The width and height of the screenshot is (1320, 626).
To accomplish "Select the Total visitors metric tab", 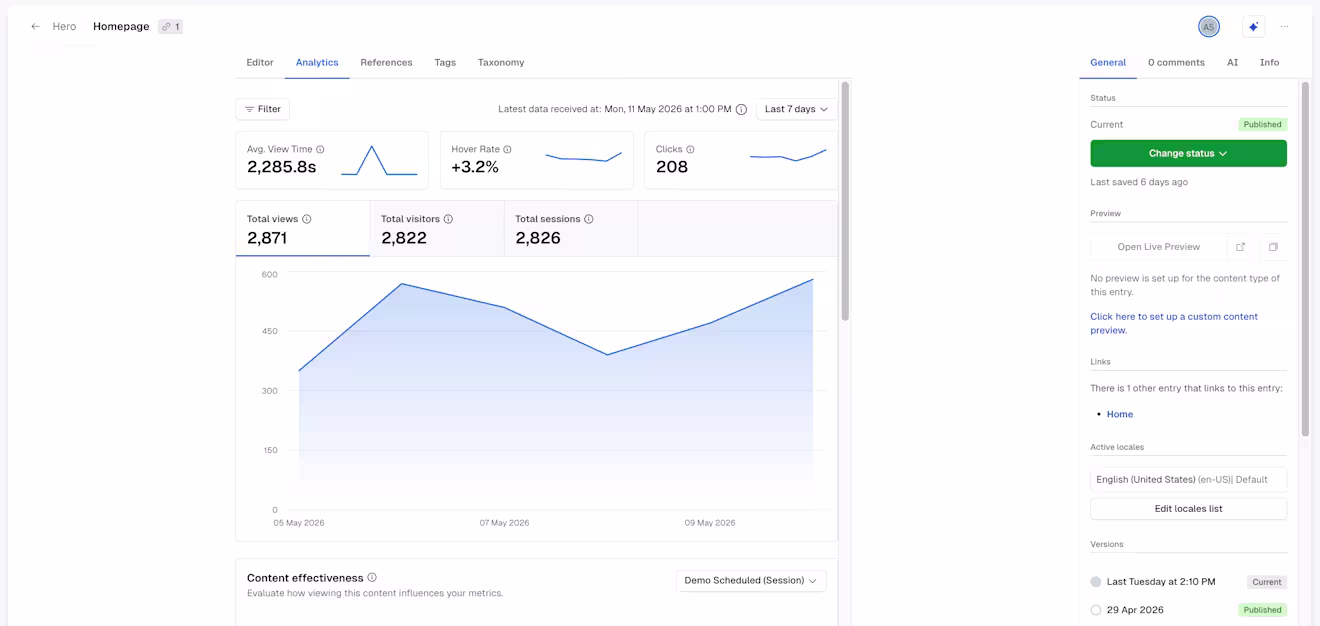I will coord(437,229).
